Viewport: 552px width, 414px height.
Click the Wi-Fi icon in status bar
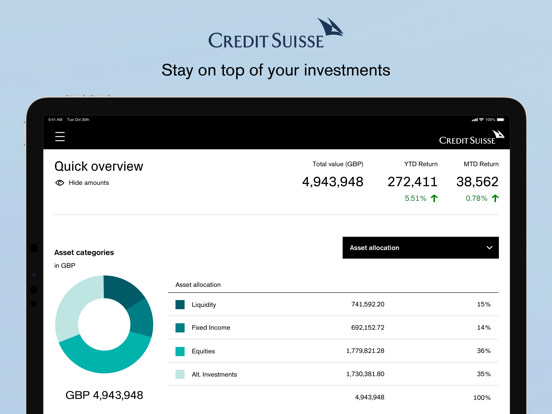tap(482, 120)
